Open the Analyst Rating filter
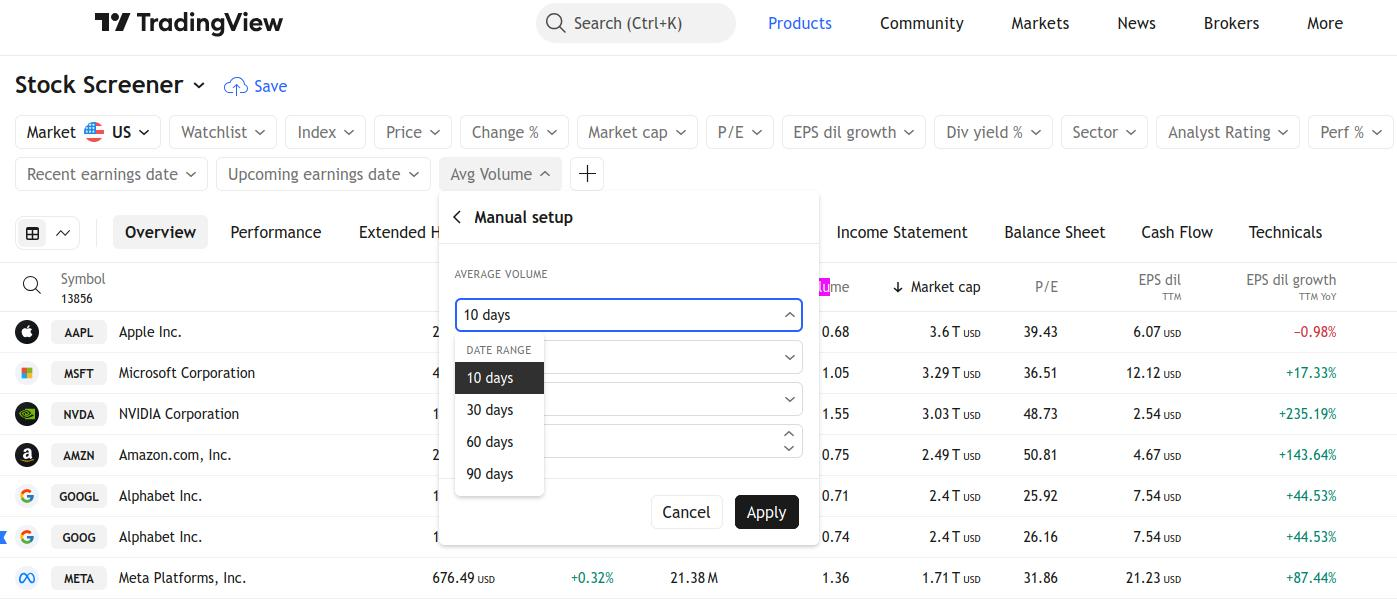This screenshot has height=606, width=1397. point(1228,132)
